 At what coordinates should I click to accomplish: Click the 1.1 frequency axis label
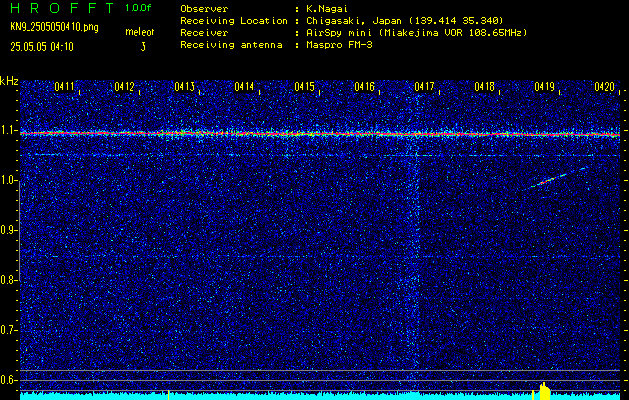click(8, 130)
